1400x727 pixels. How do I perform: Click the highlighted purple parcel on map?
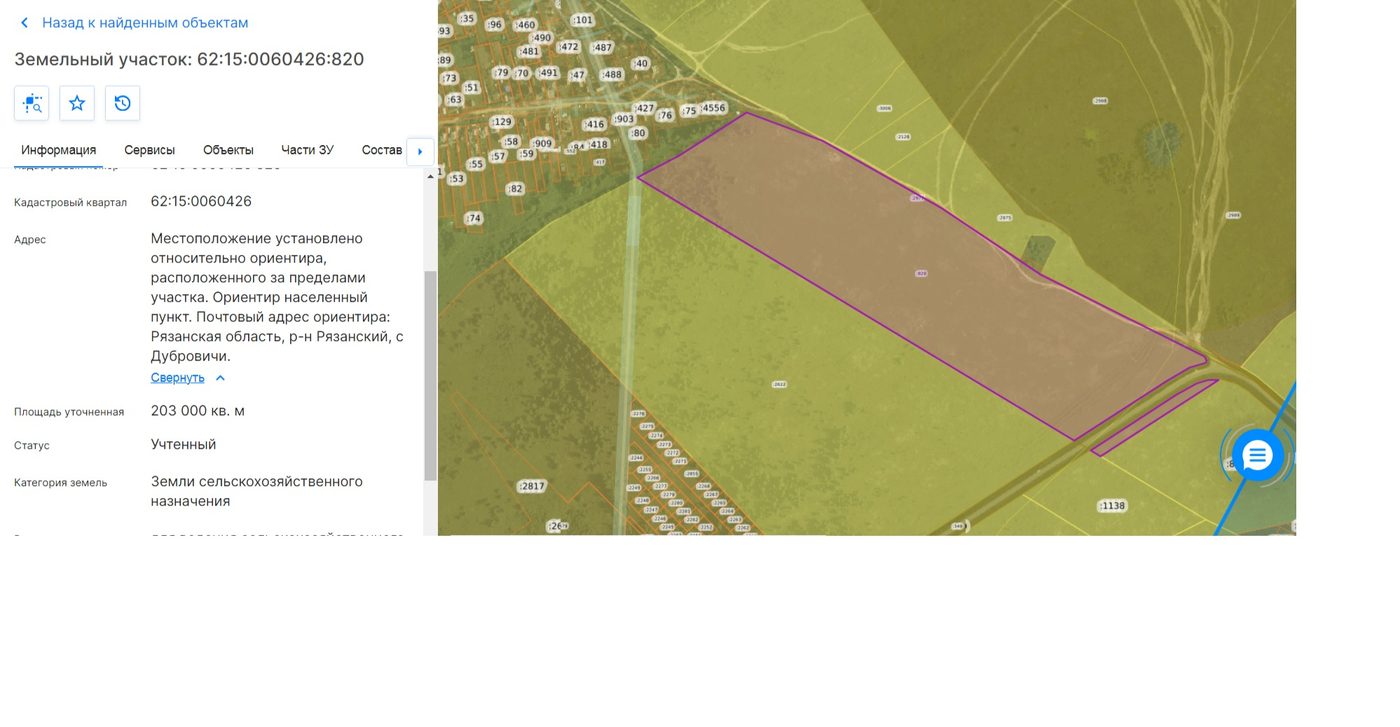point(920,275)
